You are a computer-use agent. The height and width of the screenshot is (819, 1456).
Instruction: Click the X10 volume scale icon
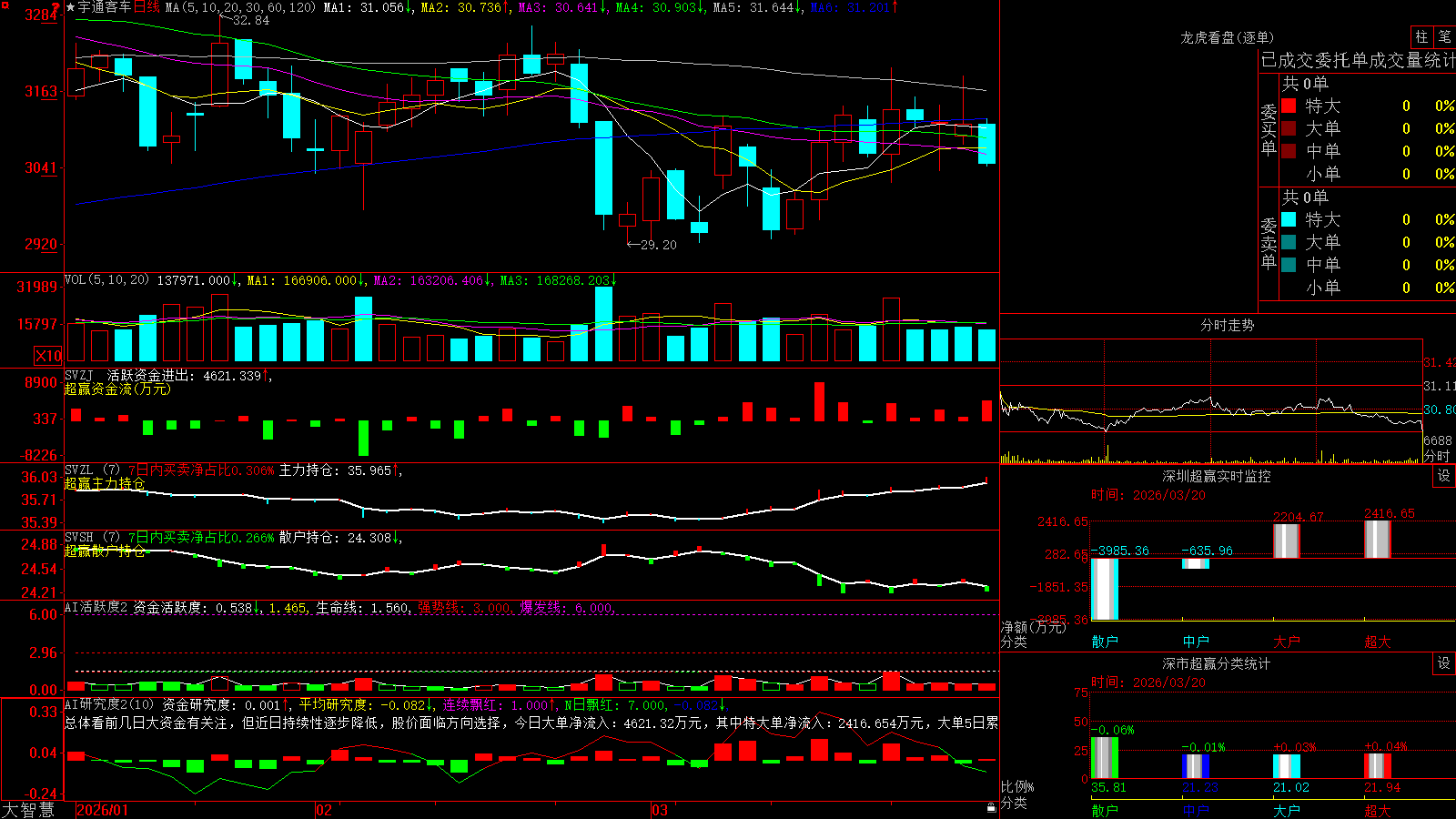tap(48, 356)
